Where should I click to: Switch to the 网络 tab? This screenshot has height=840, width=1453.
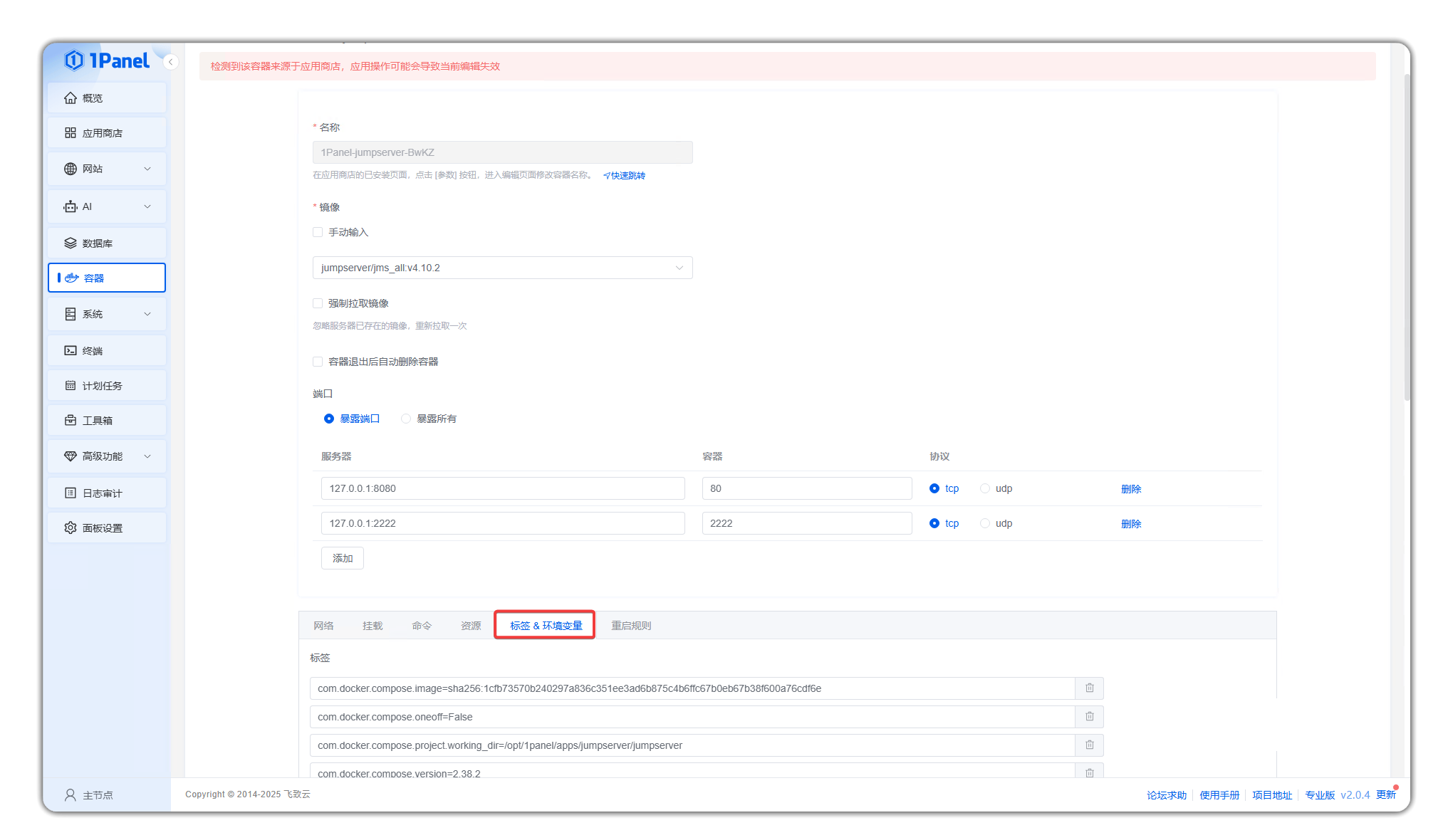[323, 626]
